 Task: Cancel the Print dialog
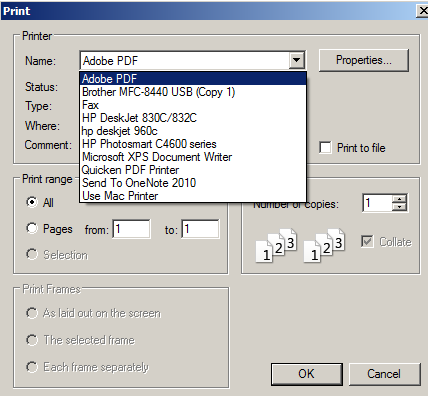(384, 374)
